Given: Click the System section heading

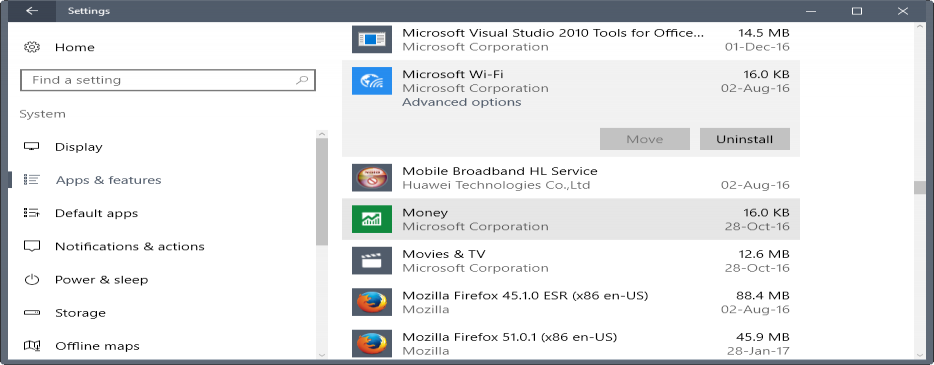Looking at the screenshot, I should (x=42, y=114).
